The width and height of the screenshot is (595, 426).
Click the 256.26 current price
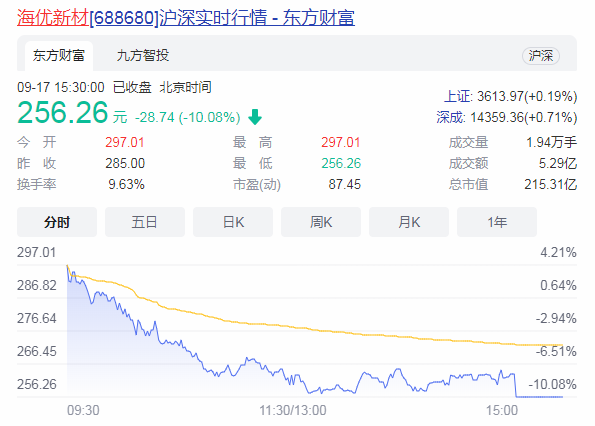pos(63,112)
